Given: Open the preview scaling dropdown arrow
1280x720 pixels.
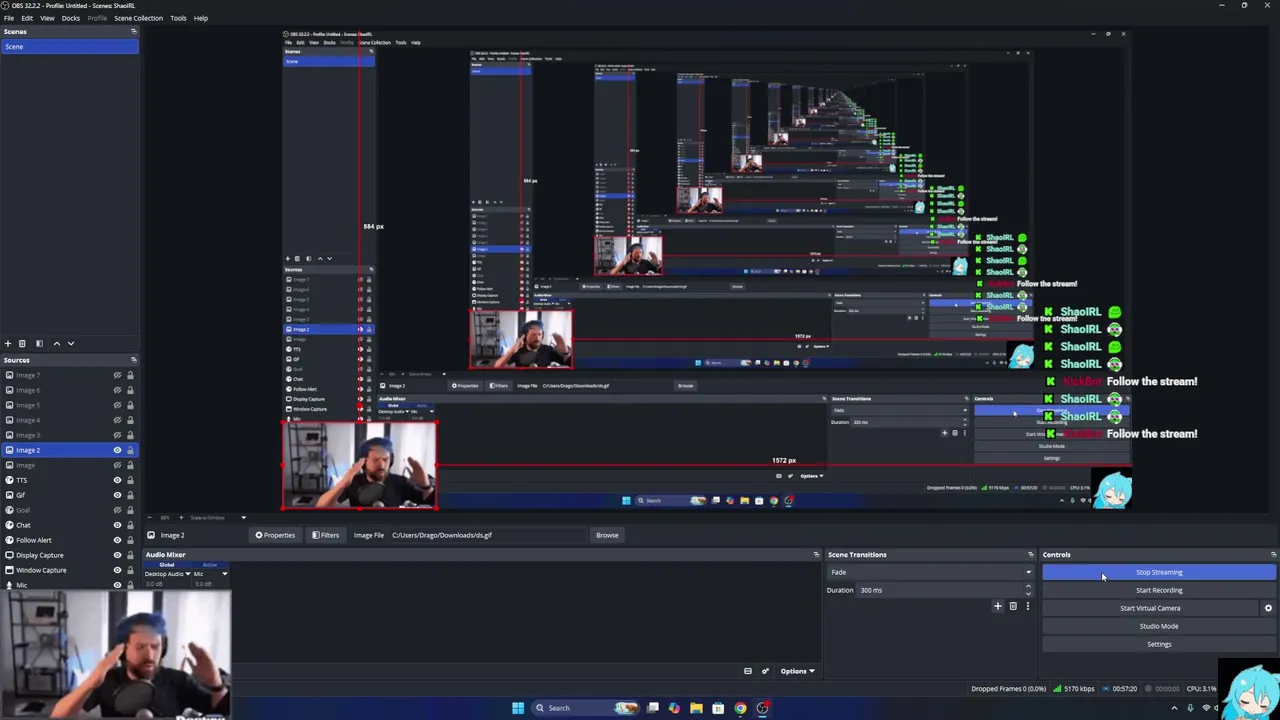Looking at the screenshot, I should coord(243,518).
